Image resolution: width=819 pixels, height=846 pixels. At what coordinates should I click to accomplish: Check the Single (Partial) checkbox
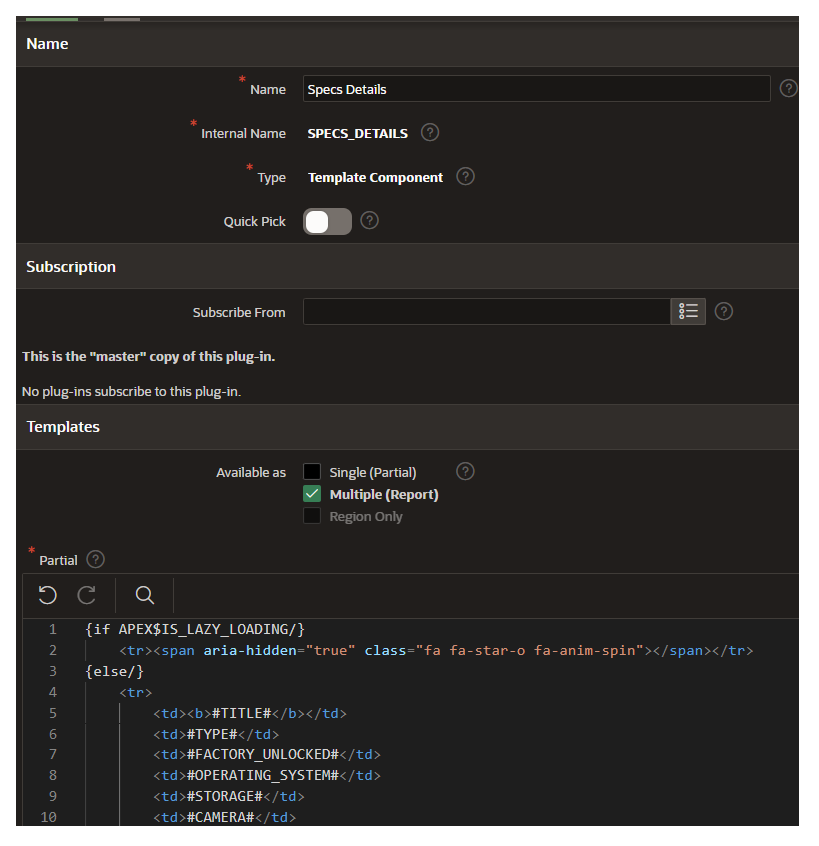point(312,472)
